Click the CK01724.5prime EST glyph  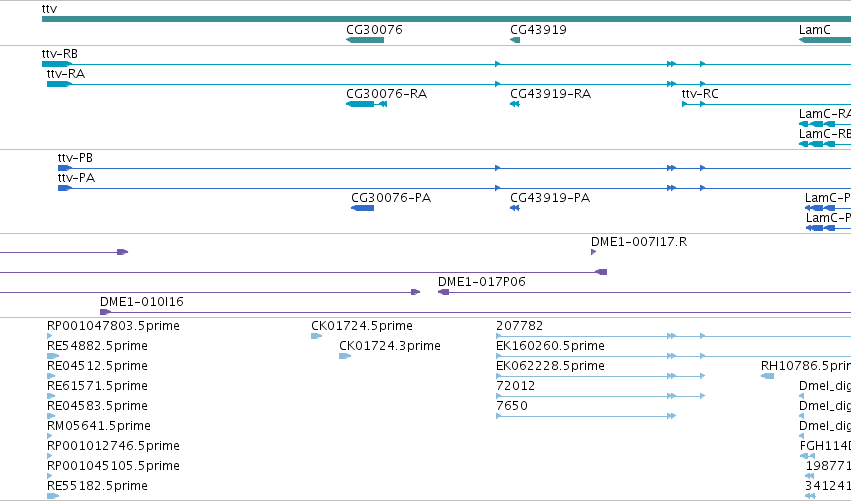pos(316,336)
